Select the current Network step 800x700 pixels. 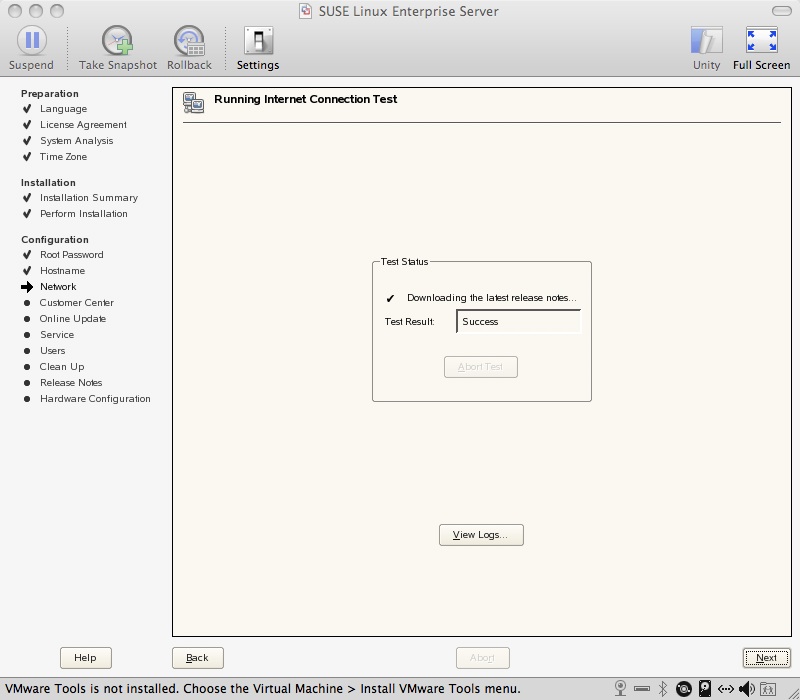(58, 287)
